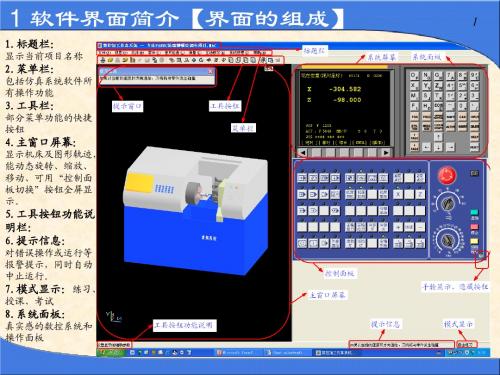Click the cursor right arrow key
This screenshot has height=375, width=500.
[450, 147]
